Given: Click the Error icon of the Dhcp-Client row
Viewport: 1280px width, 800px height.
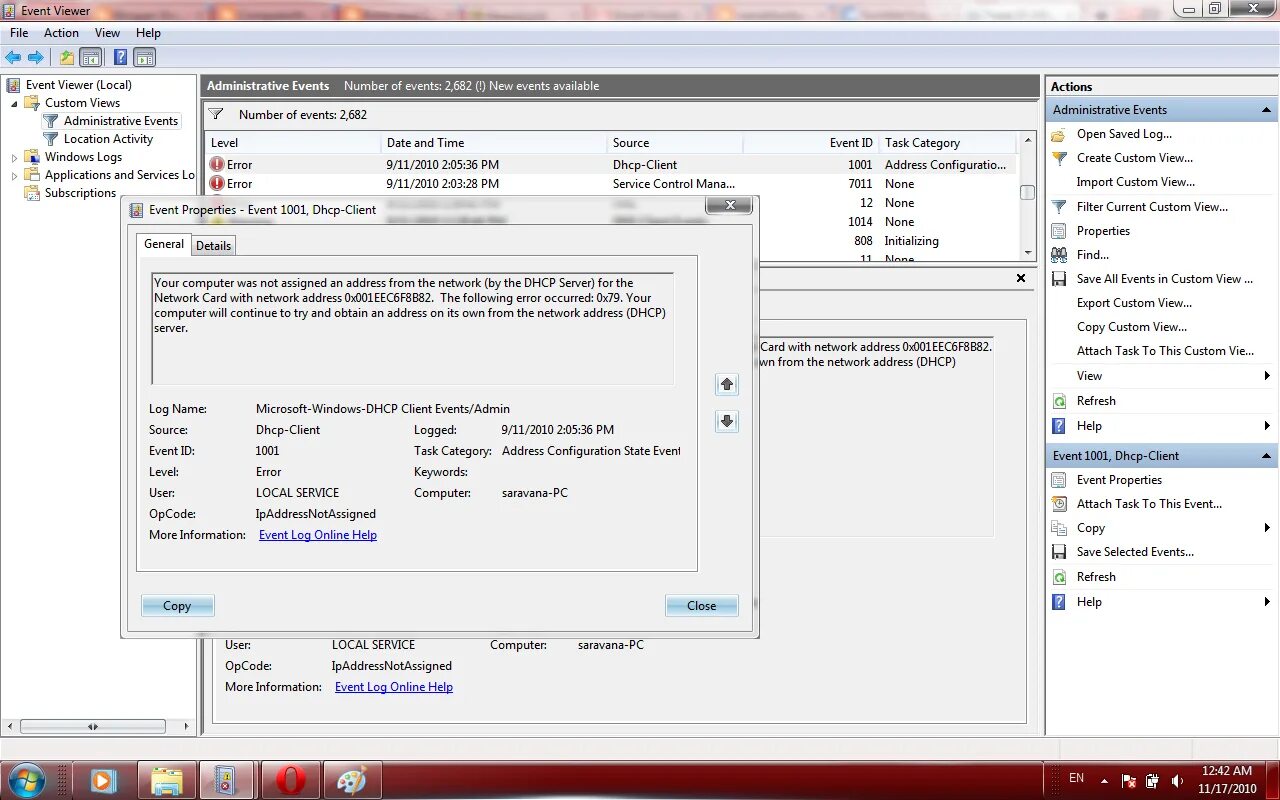Looking at the screenshot, I should click(x=217, y=165).
